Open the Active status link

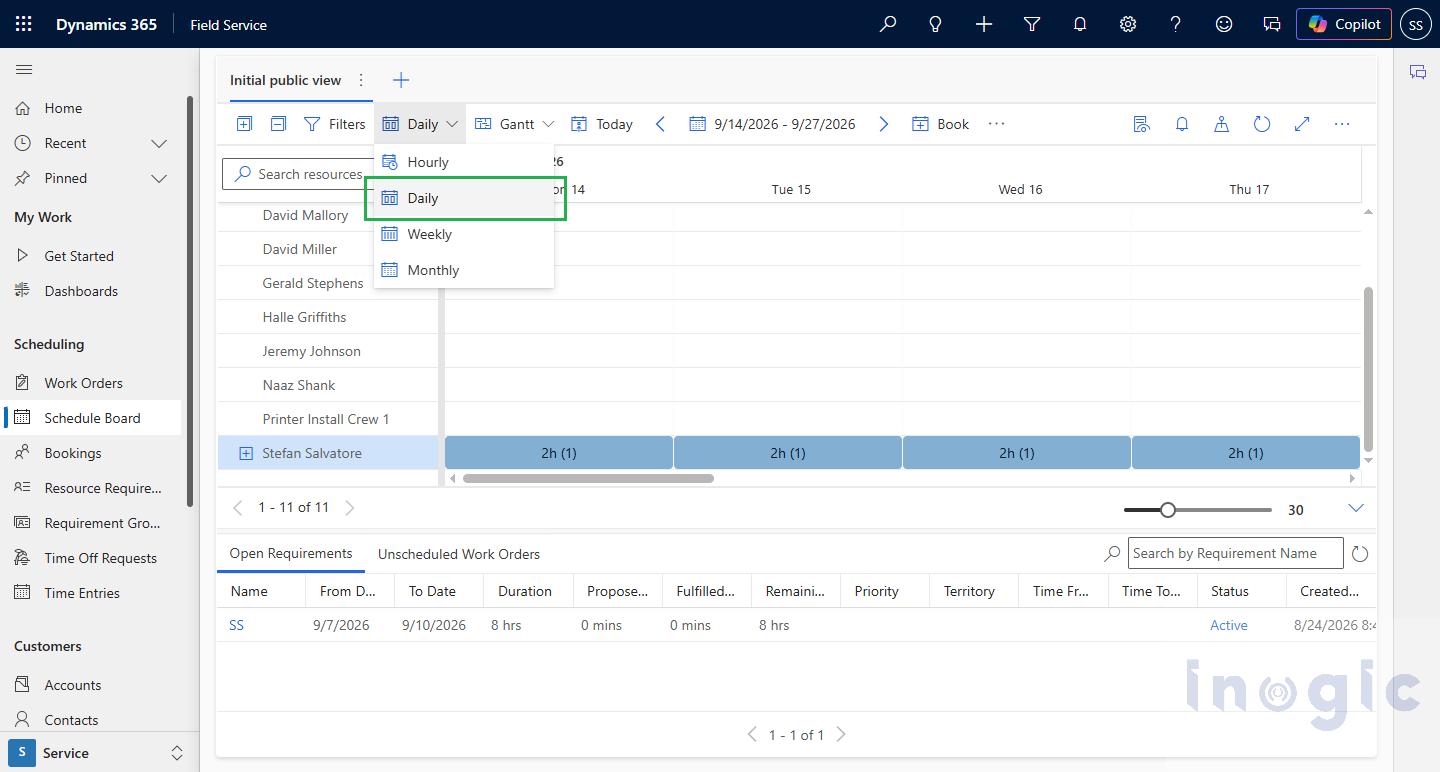tap(1229, 625)
